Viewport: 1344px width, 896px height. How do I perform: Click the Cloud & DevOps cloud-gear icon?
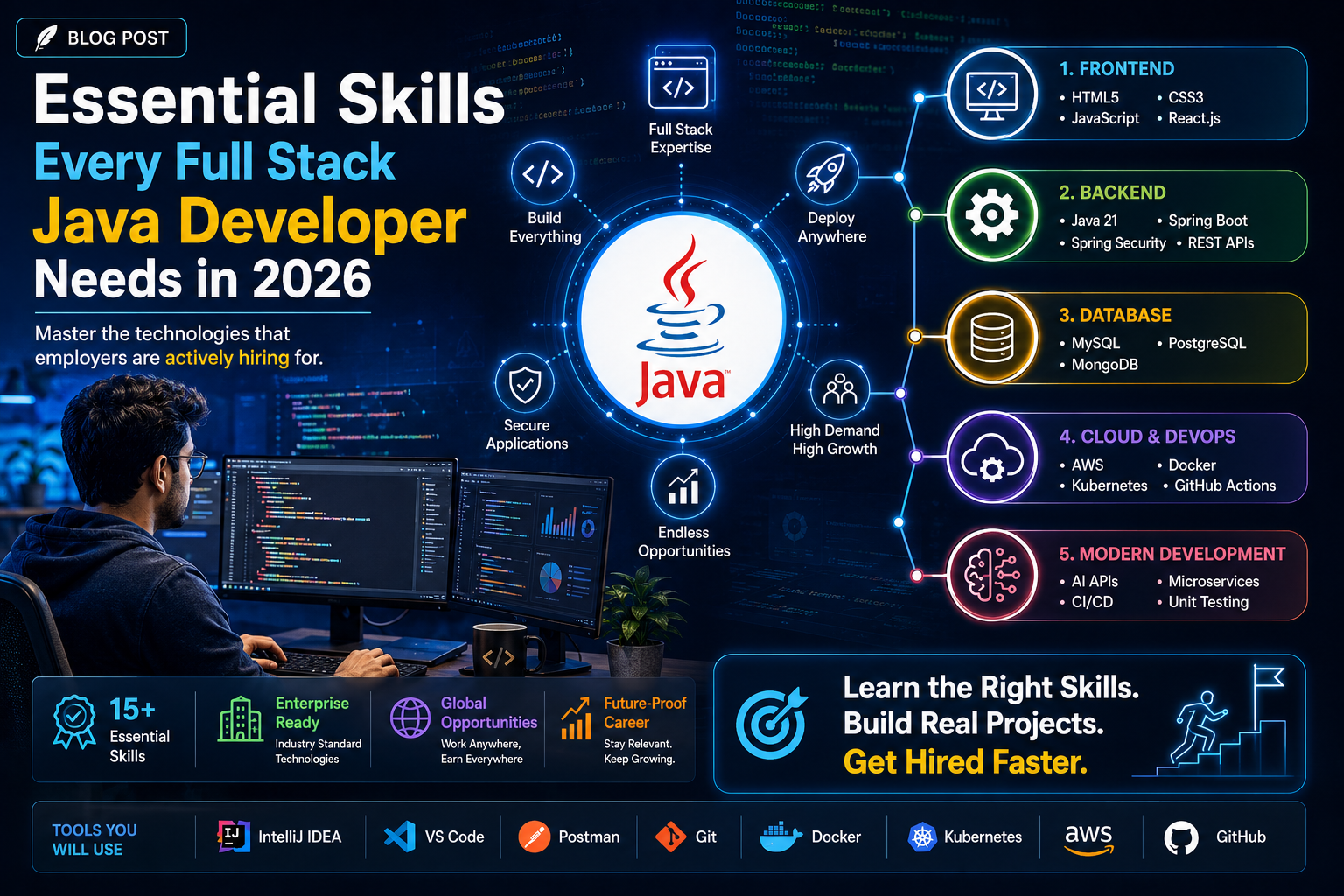pos(991,458)
